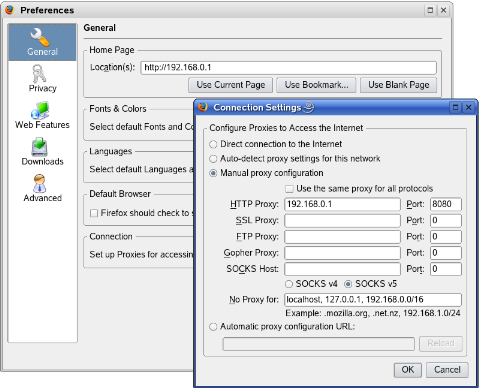Click the HTTP Proxy: label

pos(254,204)
